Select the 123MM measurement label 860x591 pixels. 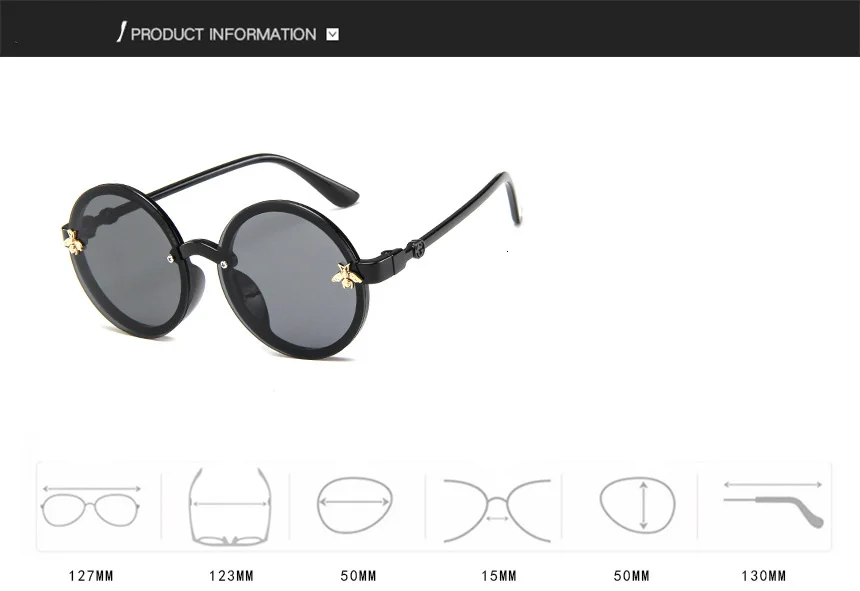click(x=231, y=576)
